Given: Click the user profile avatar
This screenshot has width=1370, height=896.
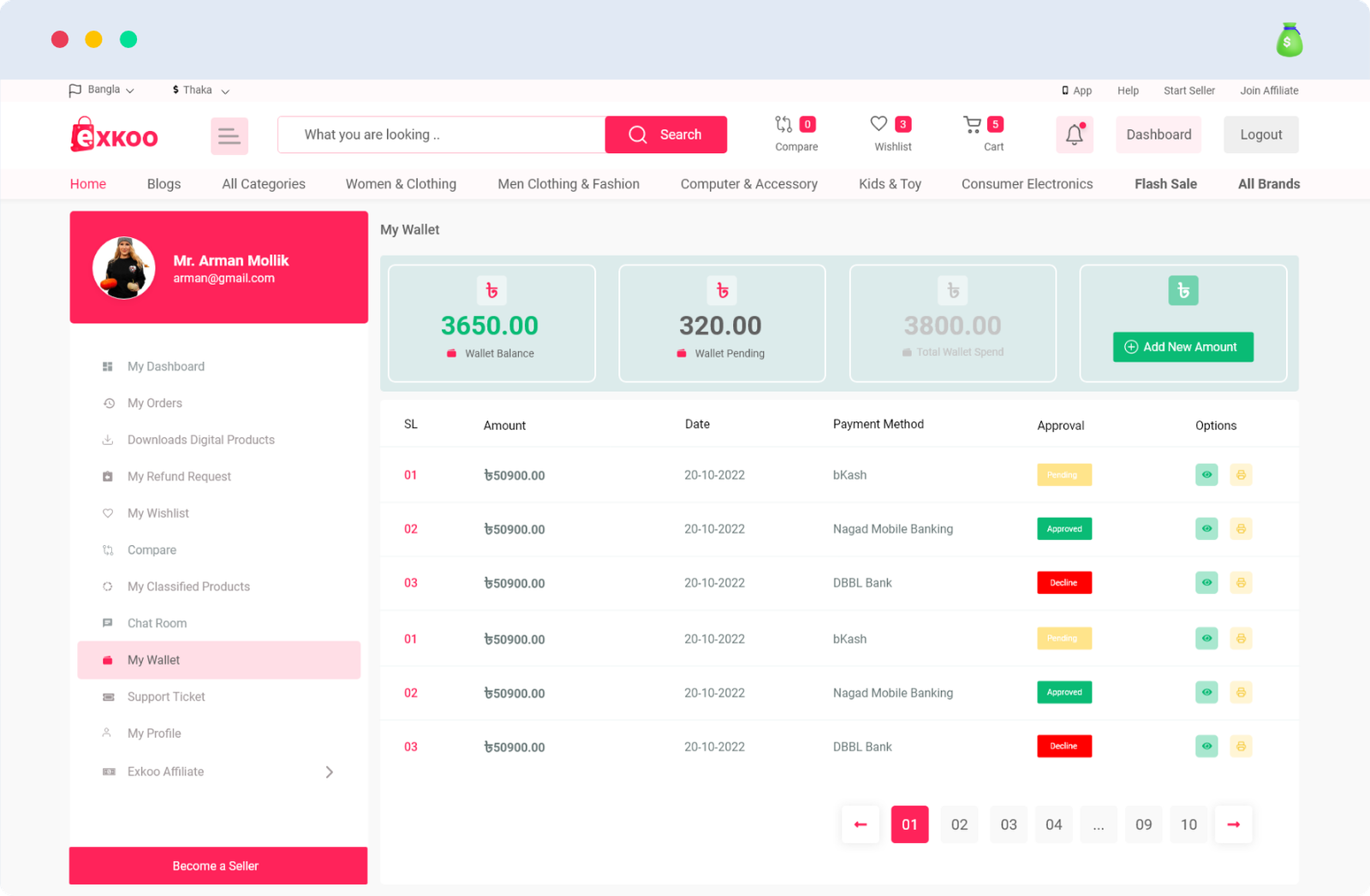Looking at the screenshot, I should (x=124, y=268).
